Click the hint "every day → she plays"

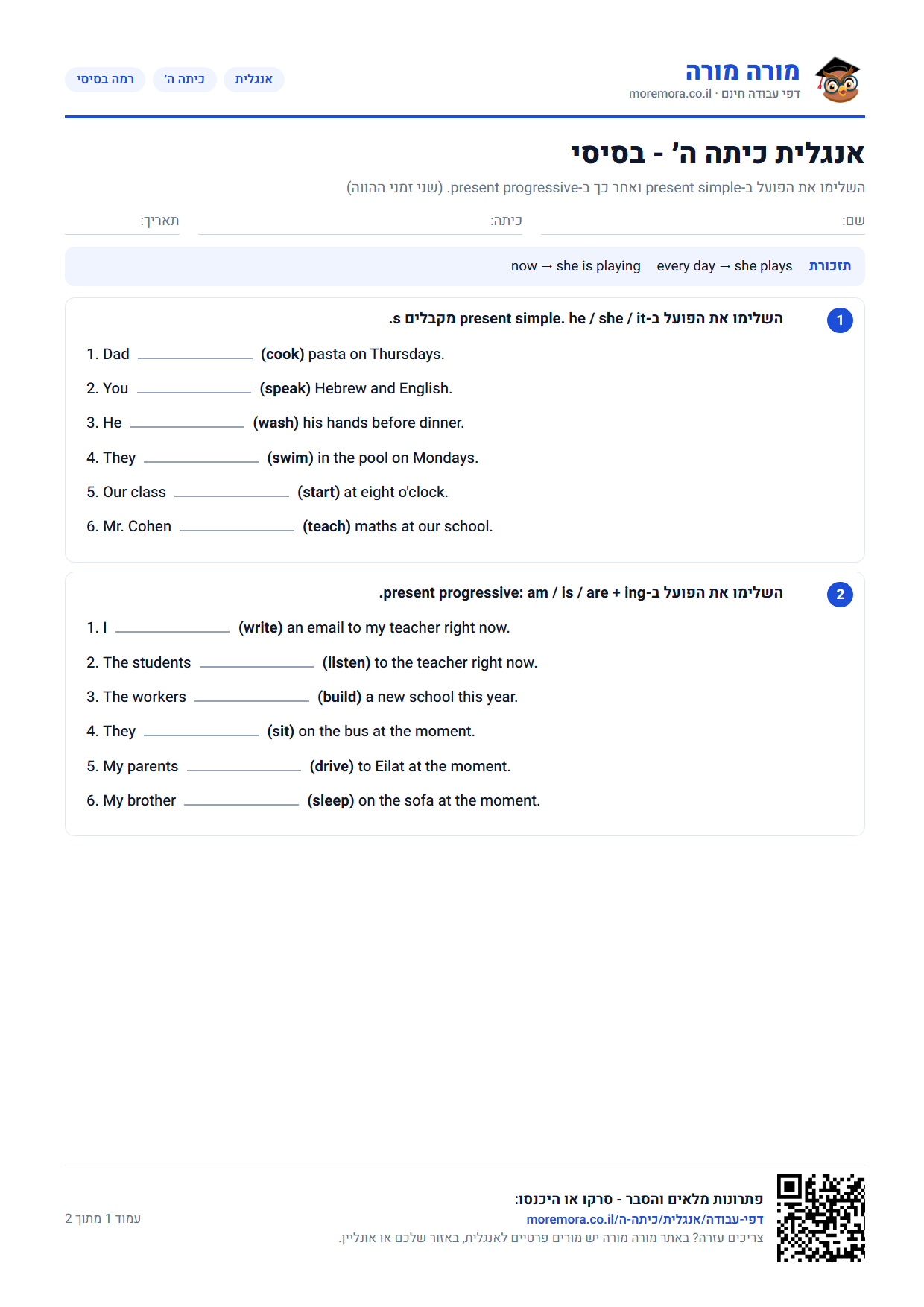724,266
